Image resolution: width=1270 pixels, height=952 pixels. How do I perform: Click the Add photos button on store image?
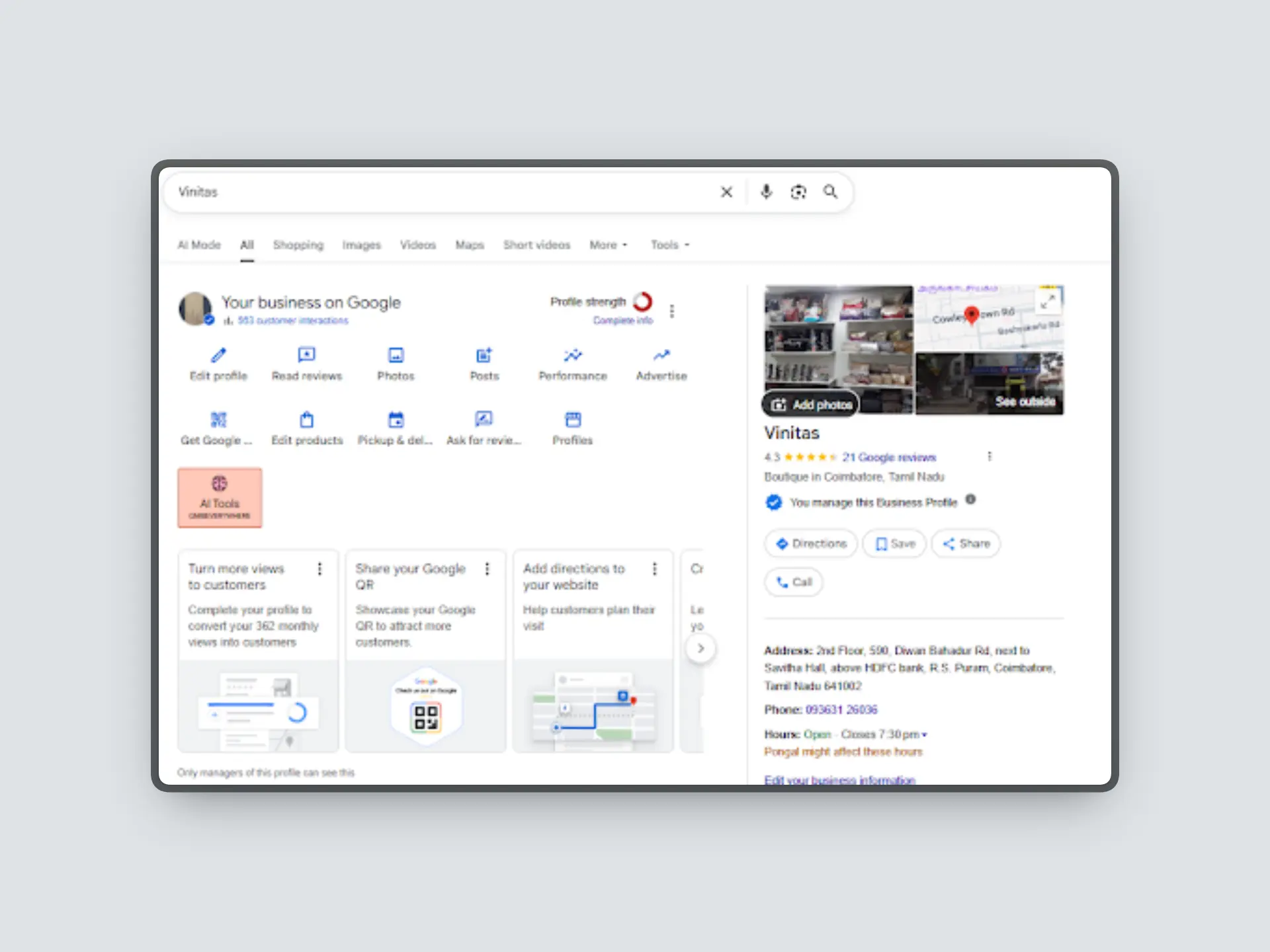point(810,405)
